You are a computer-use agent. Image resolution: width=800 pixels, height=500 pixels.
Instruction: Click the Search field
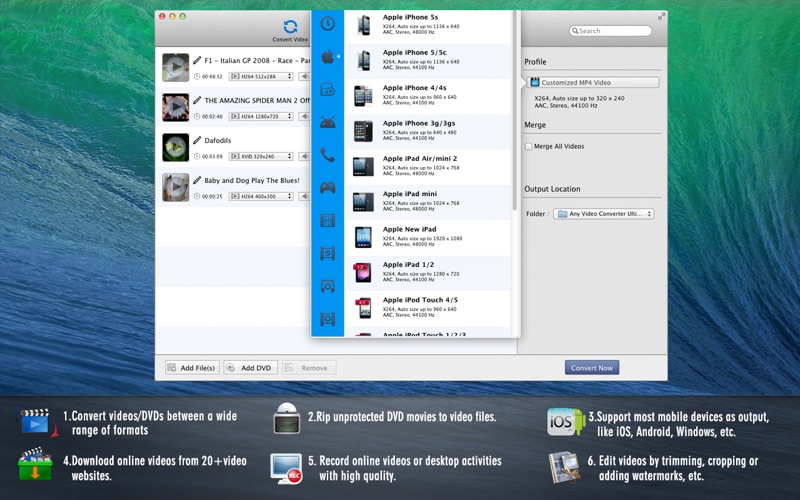point(610,31)
